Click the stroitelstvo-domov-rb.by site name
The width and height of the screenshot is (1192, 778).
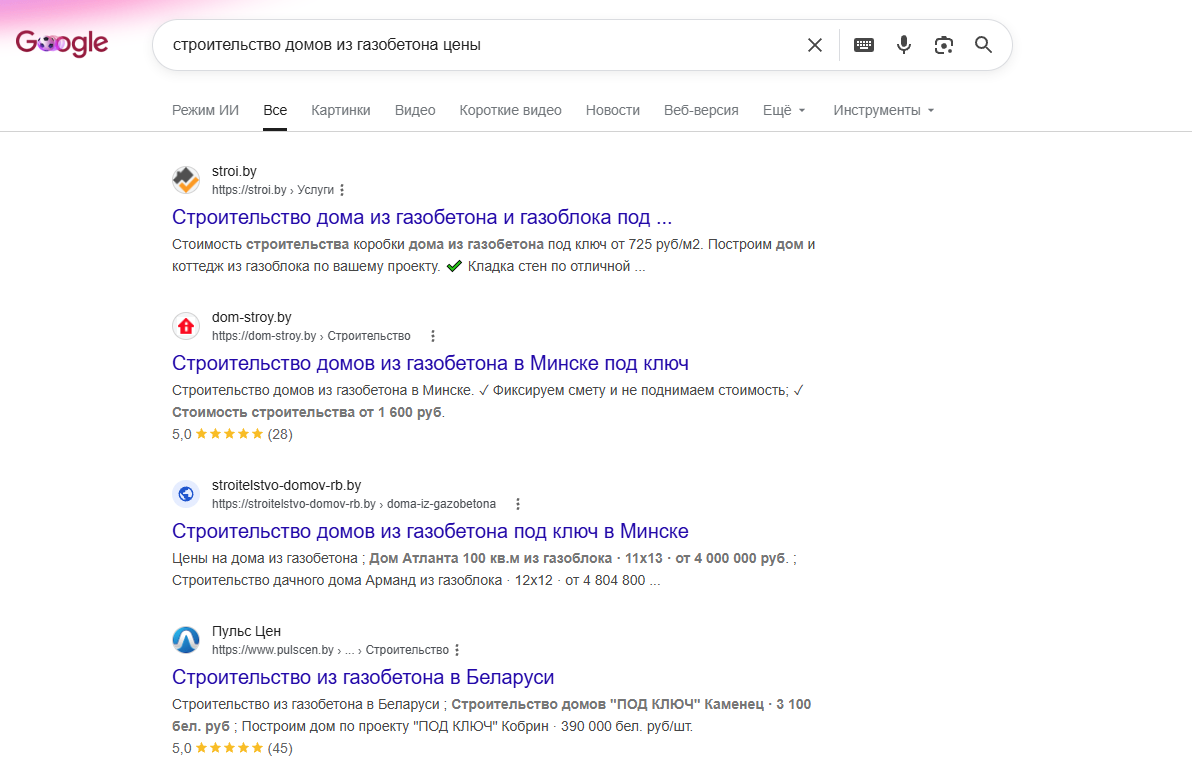(287, 485)
